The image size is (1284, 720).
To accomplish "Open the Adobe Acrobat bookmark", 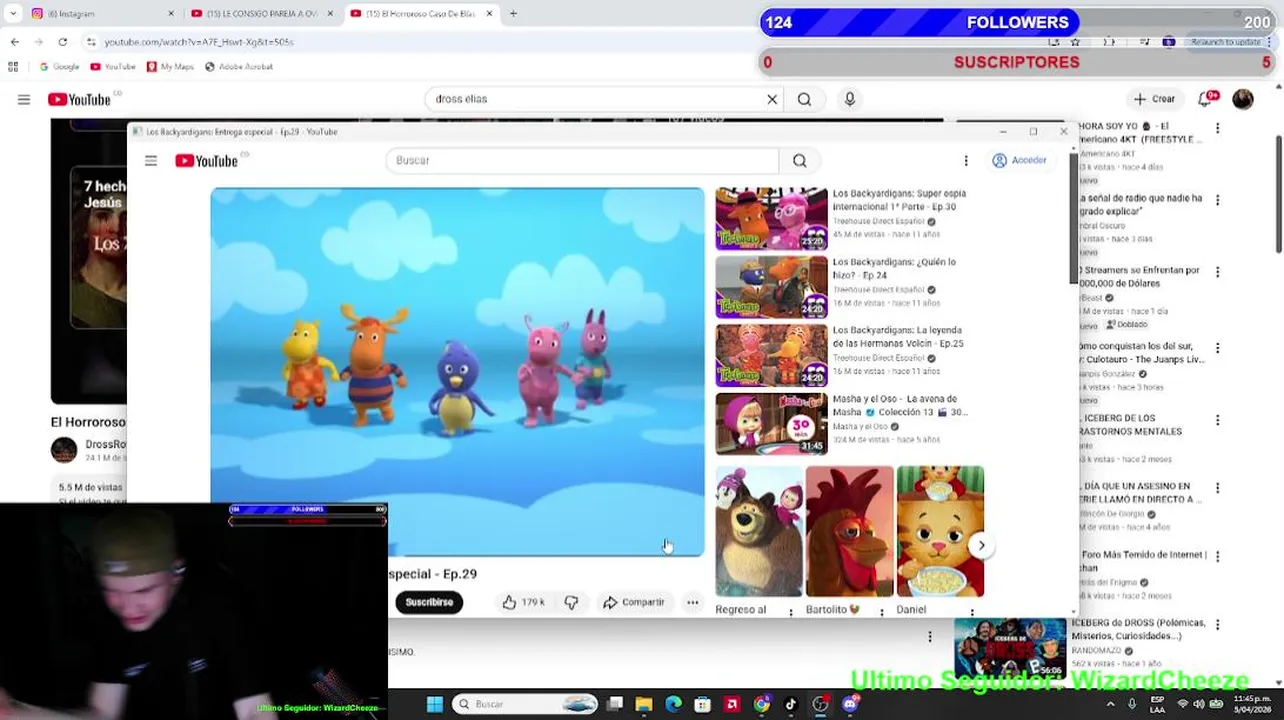I will 239,67.
